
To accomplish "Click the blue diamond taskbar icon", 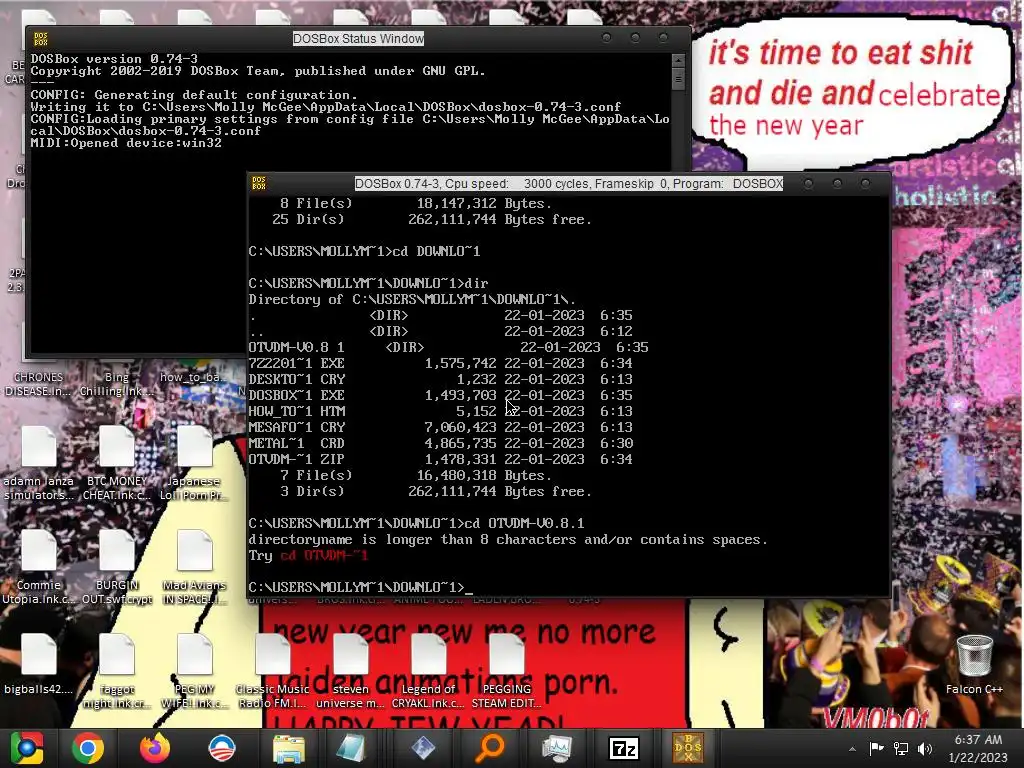I will [423, 748].
